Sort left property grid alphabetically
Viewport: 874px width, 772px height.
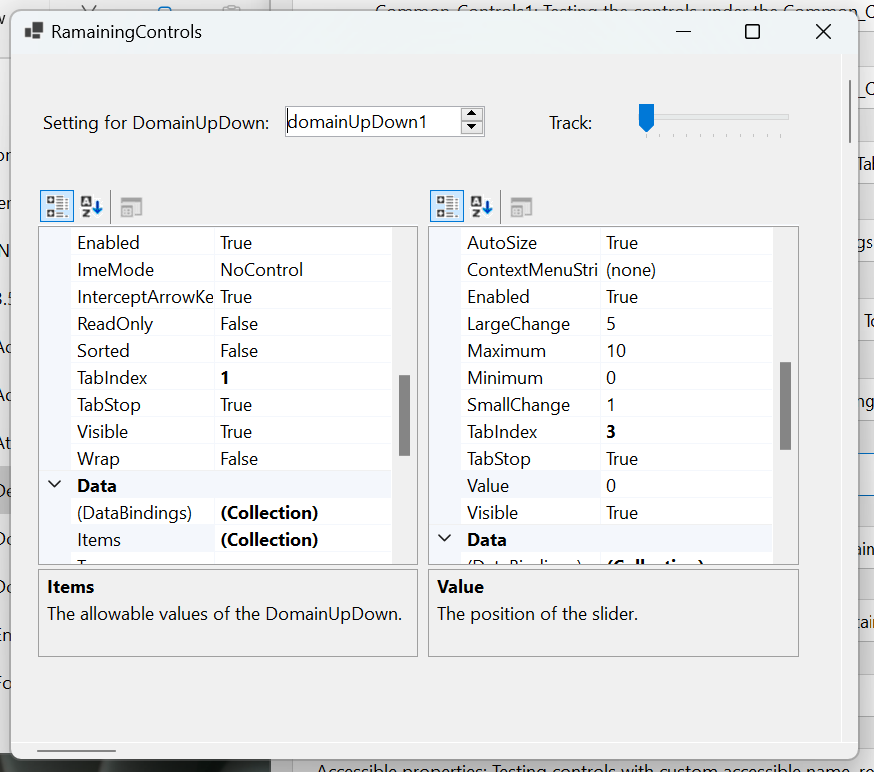[x=91, y=206]
